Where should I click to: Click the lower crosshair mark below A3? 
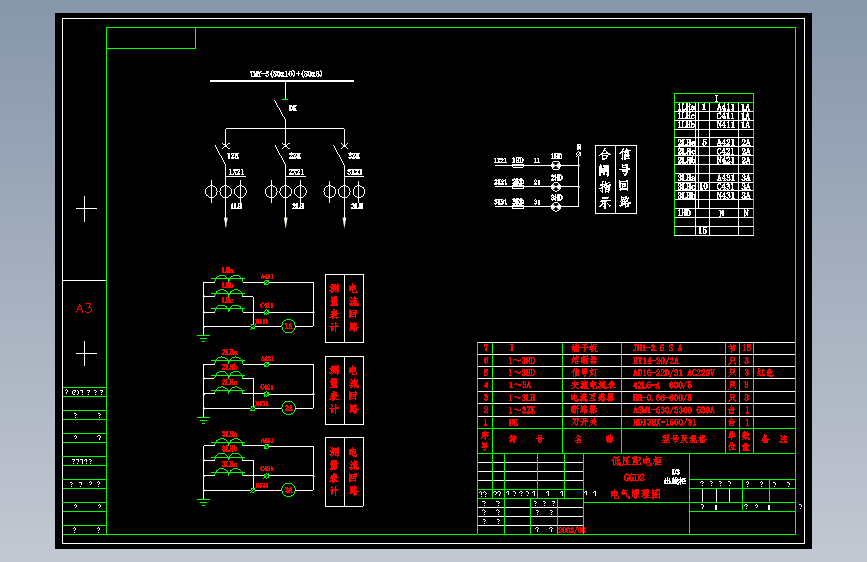[x=86, y=353]
